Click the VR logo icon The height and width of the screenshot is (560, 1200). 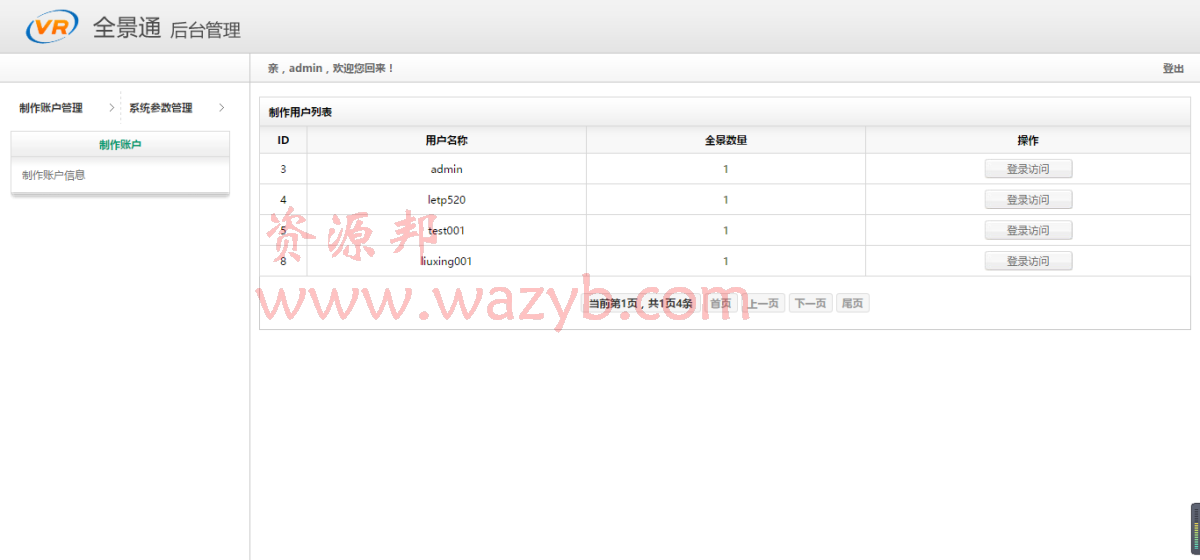click(x=52, y=26)
